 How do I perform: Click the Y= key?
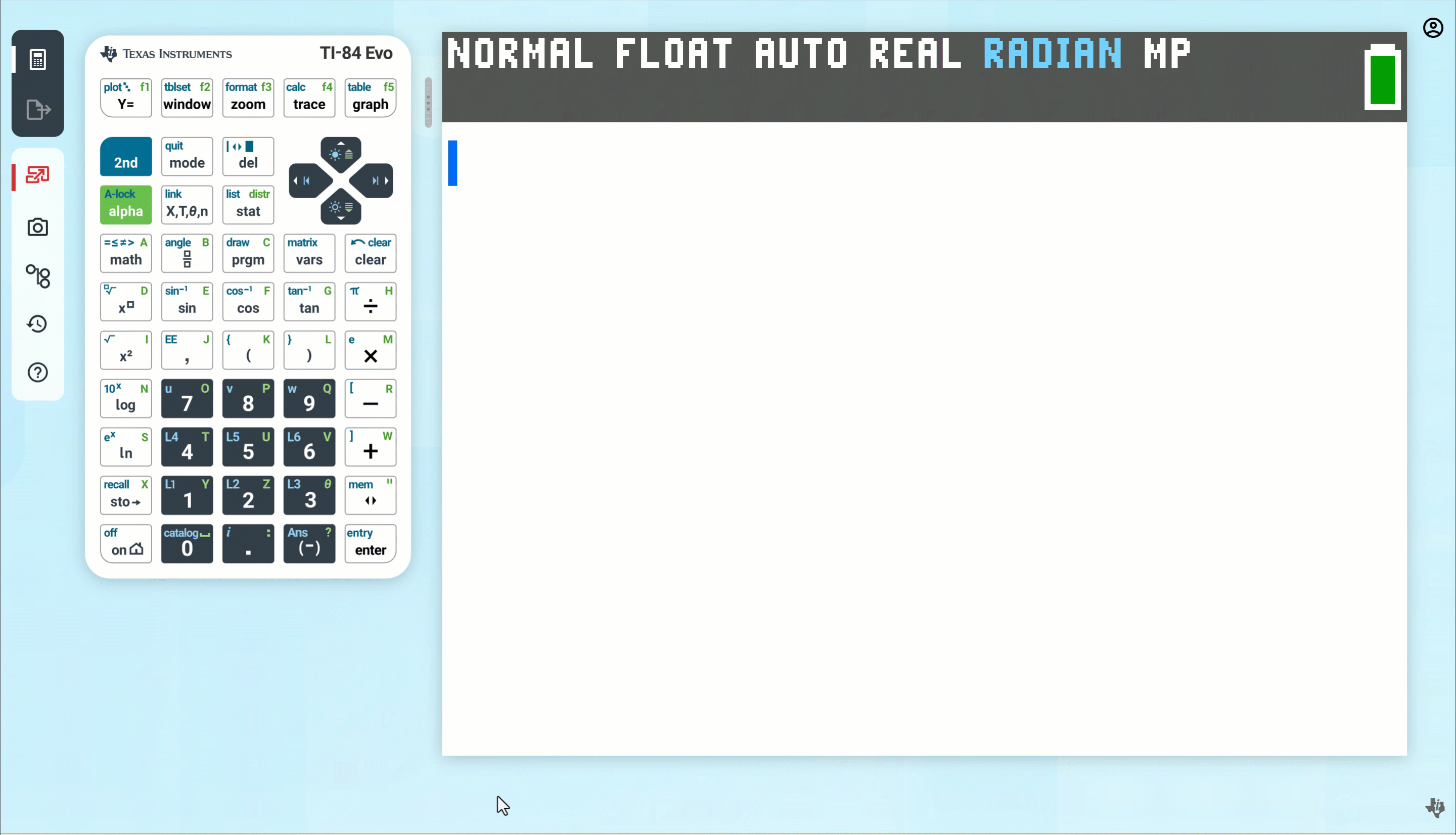(x=126, y=98)
